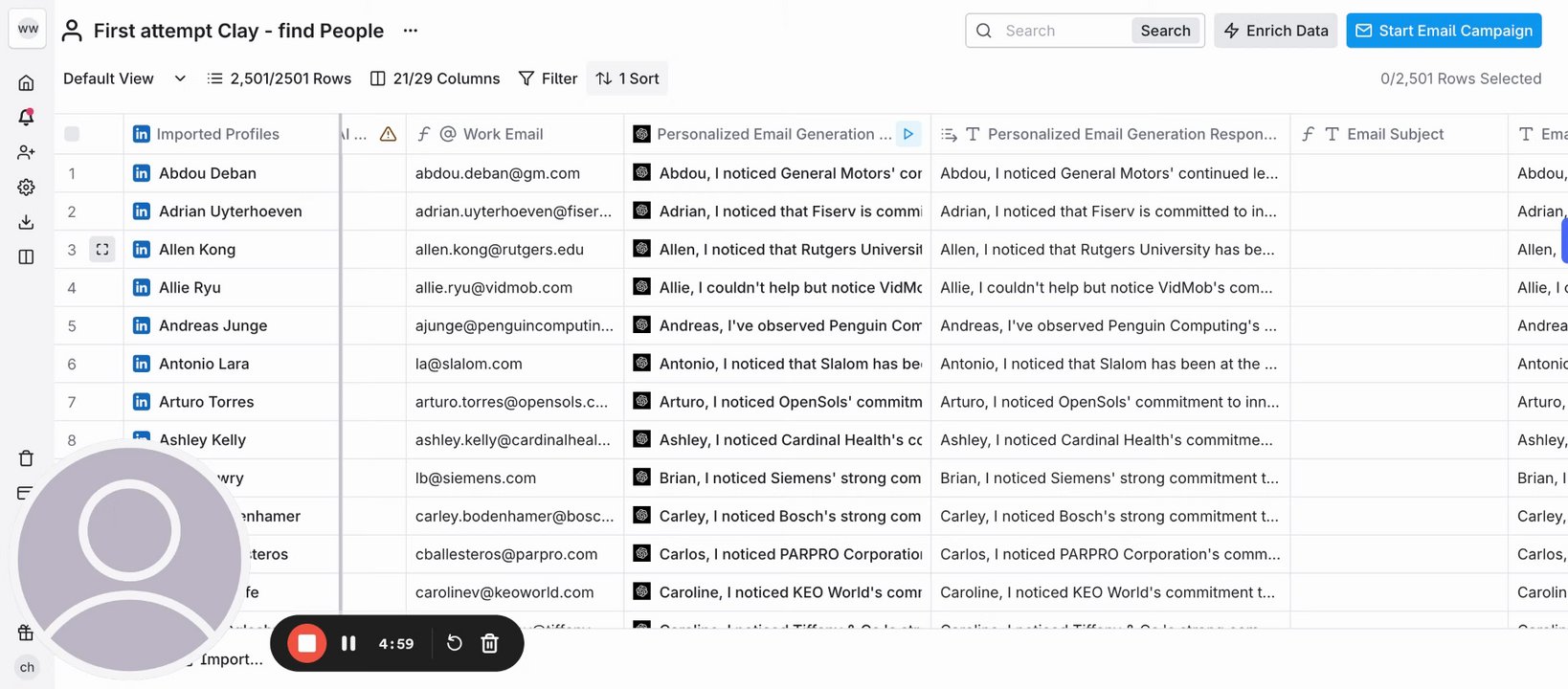1568x689 pixels.
Task: Open the WW workspace logo
Action: [x=28, y=29]
